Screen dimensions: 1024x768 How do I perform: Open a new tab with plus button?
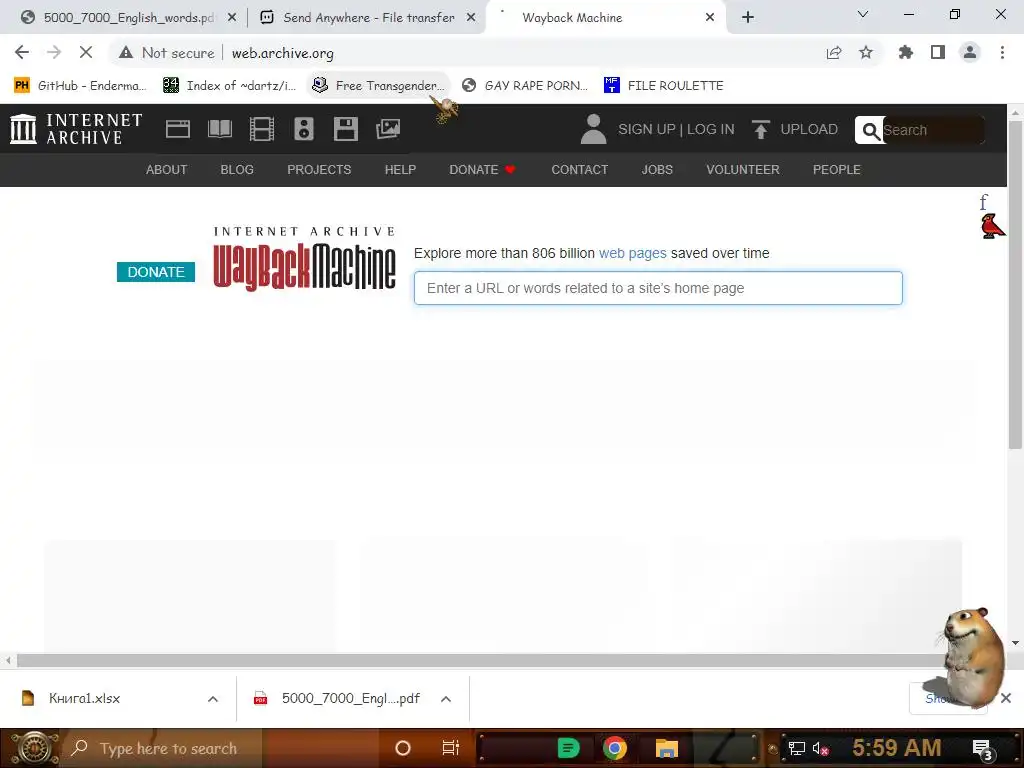(x=748, y=17)
